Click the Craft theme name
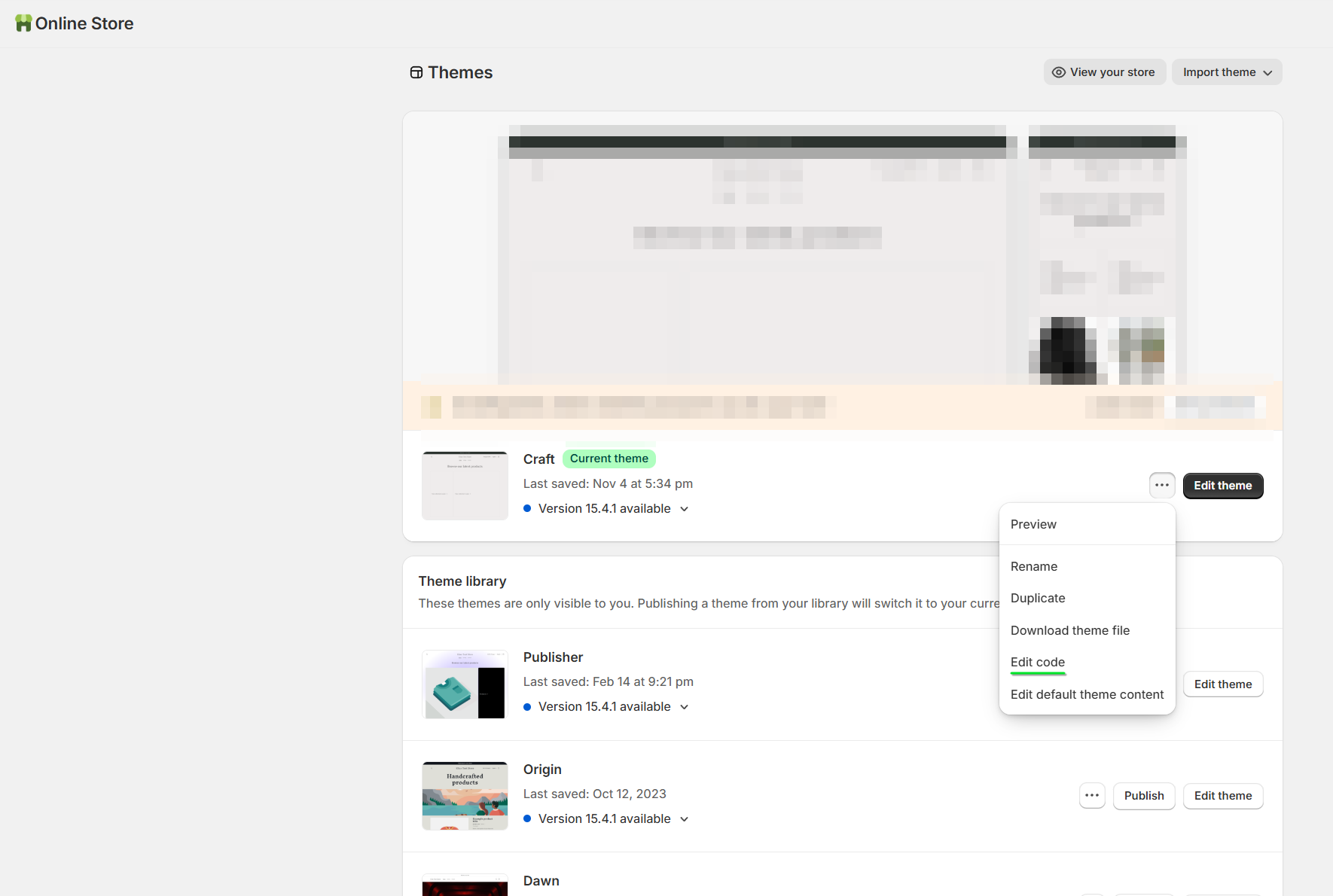1333x896 pixels. (x=539, y=459)
